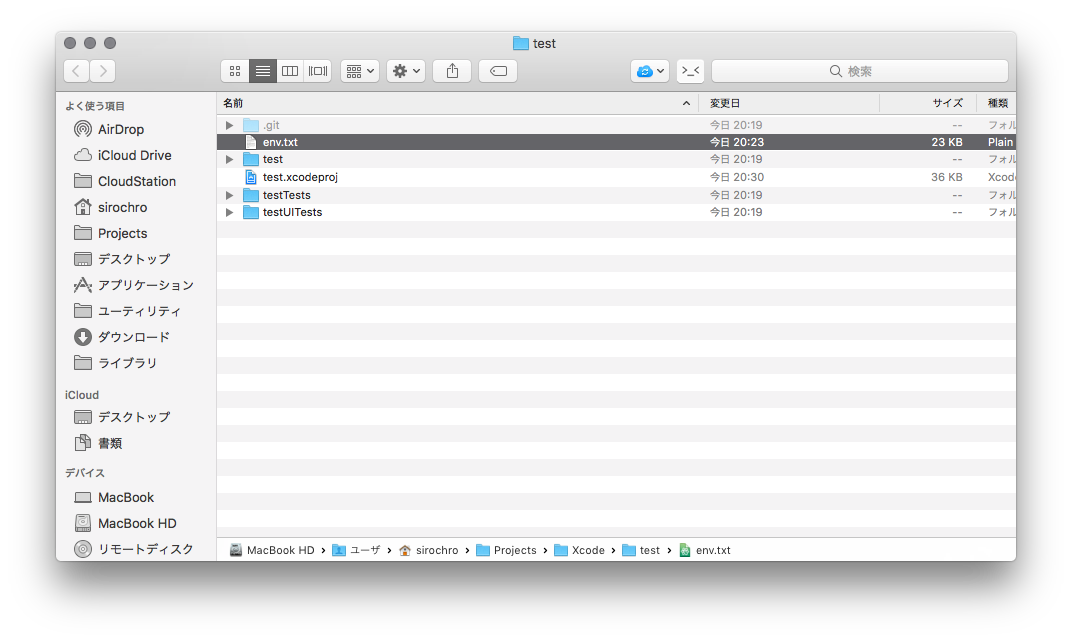Viewport: 1072px width, 641px height.
Task: Click the back navigation arrow
Action: pyautogui.click(x=76, y=70)
